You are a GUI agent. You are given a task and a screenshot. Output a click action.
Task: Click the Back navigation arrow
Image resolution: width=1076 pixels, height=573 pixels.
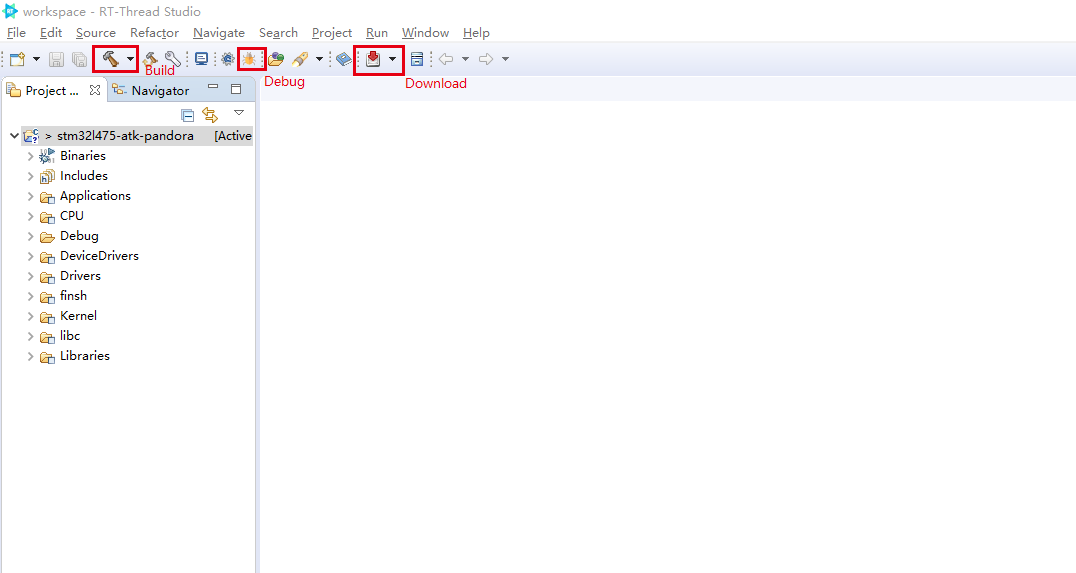(x=446, y=59)
